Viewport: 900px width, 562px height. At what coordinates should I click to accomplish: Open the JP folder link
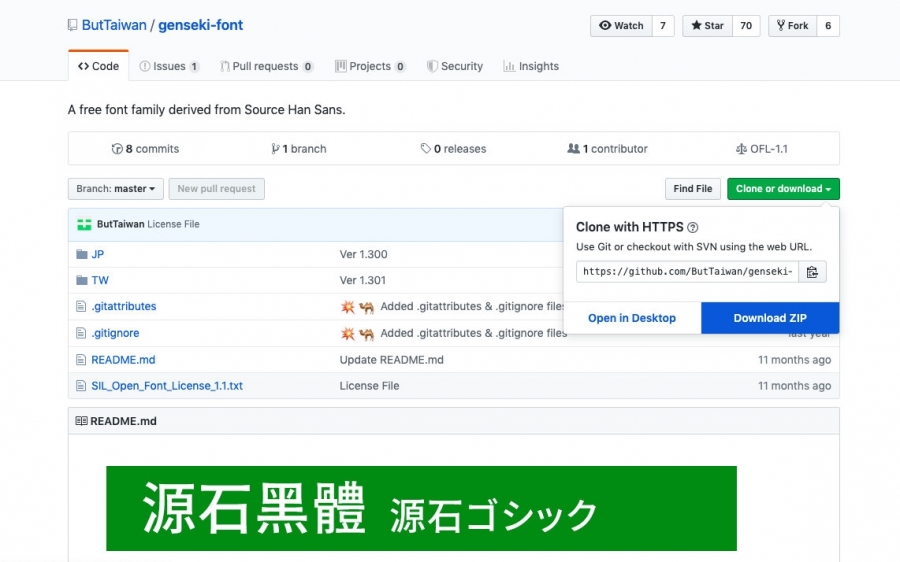click(98, 254)
